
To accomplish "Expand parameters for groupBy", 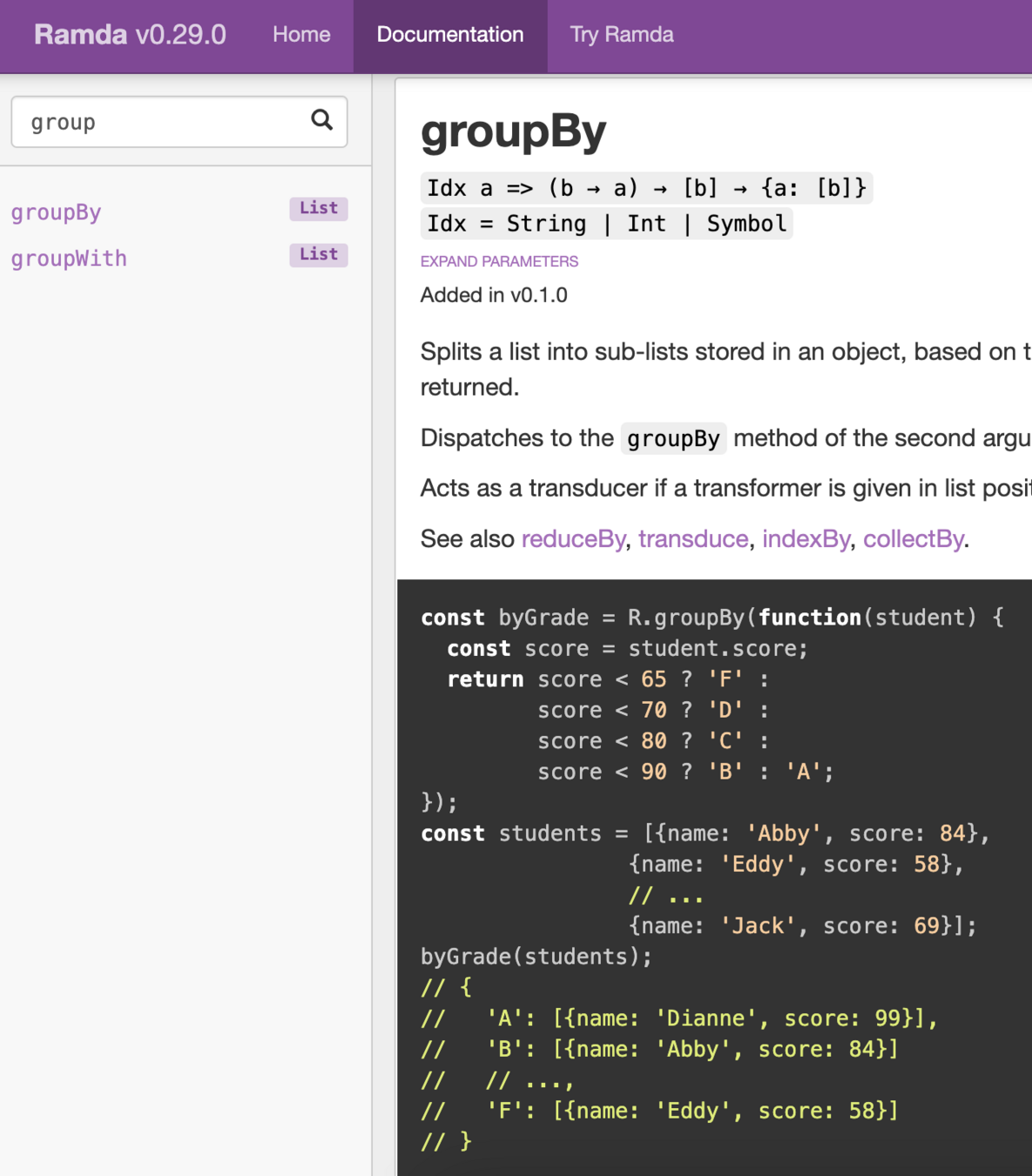I will pyautogui.click(x=499, y=261).
